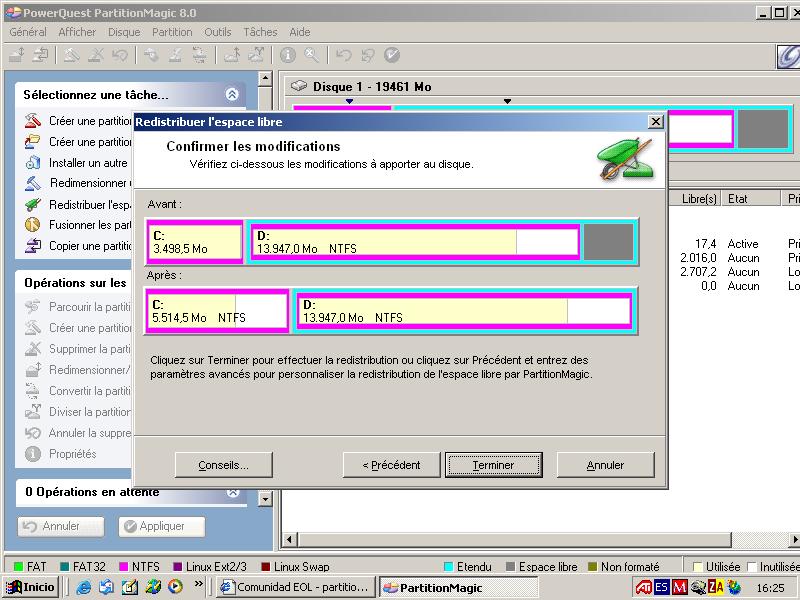Click horizontal scrollbar right arrow

tap(794, 539)
